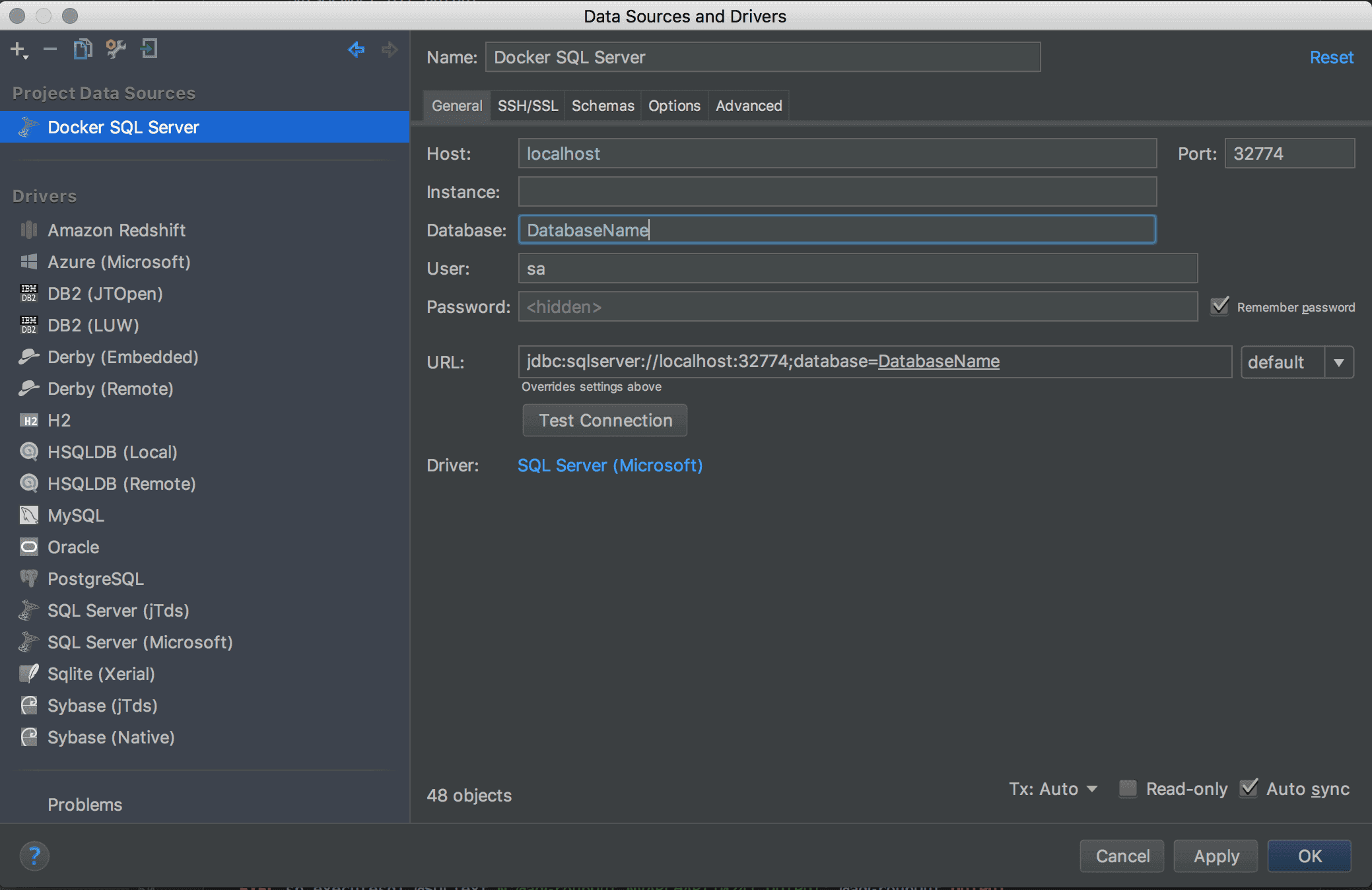
Task: Click the Sybase (jTds) icon
Action: [29, 705]
